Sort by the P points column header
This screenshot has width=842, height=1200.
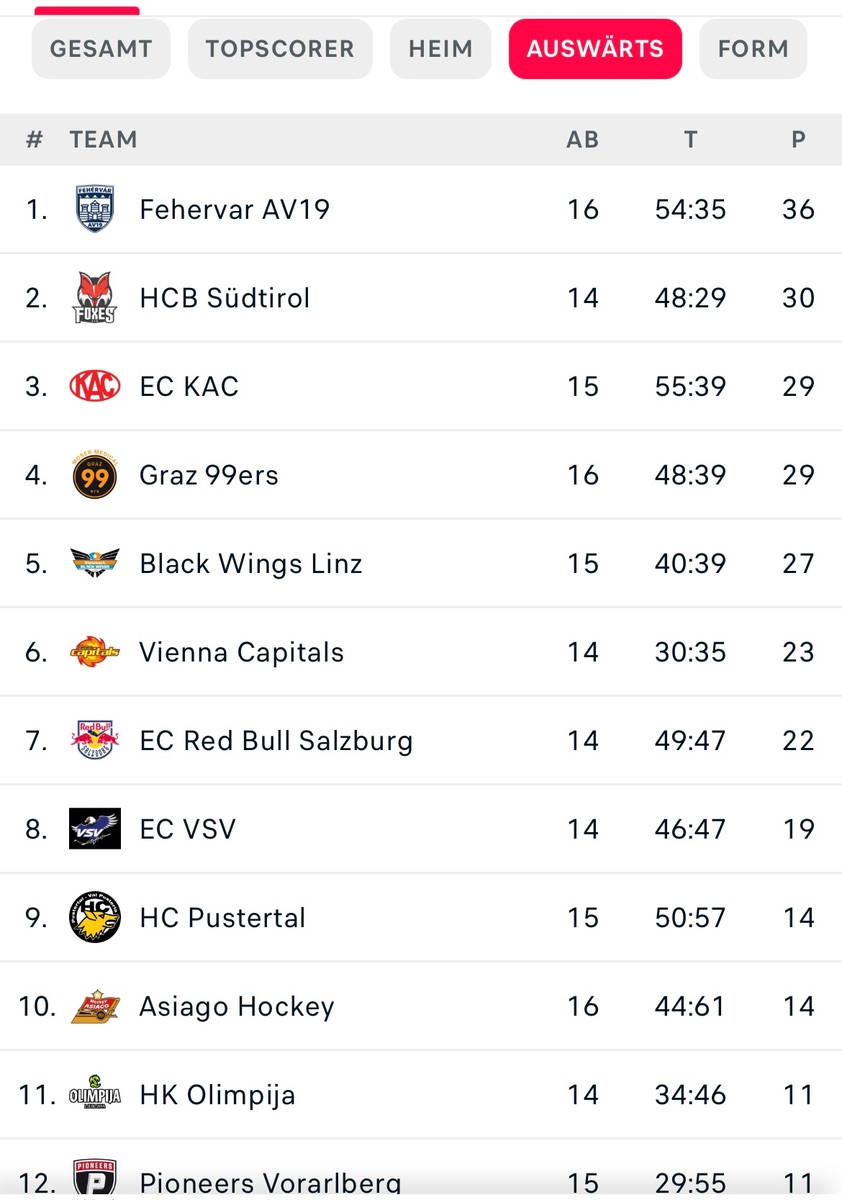point(798,140)
